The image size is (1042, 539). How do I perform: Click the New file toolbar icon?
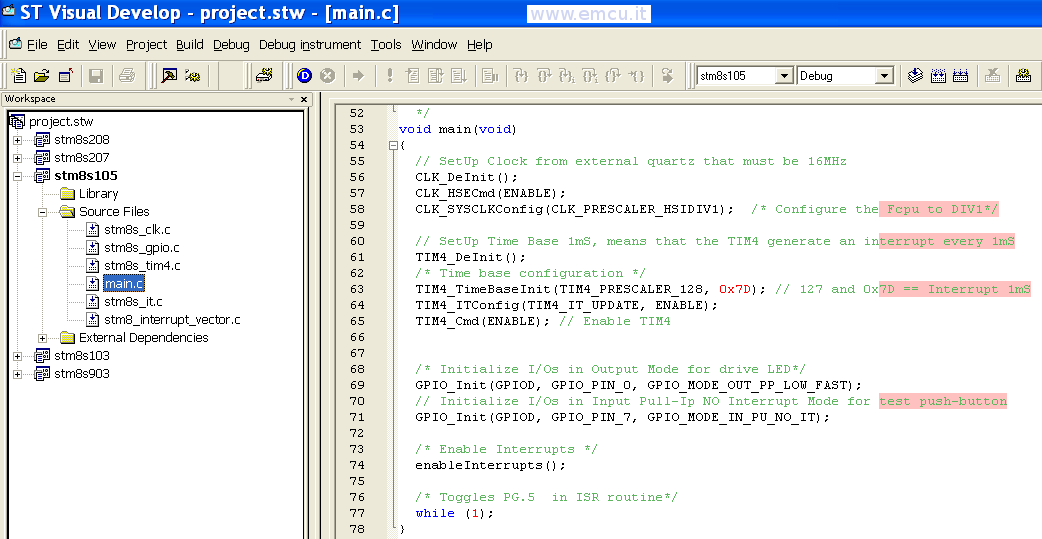(19, 76)
